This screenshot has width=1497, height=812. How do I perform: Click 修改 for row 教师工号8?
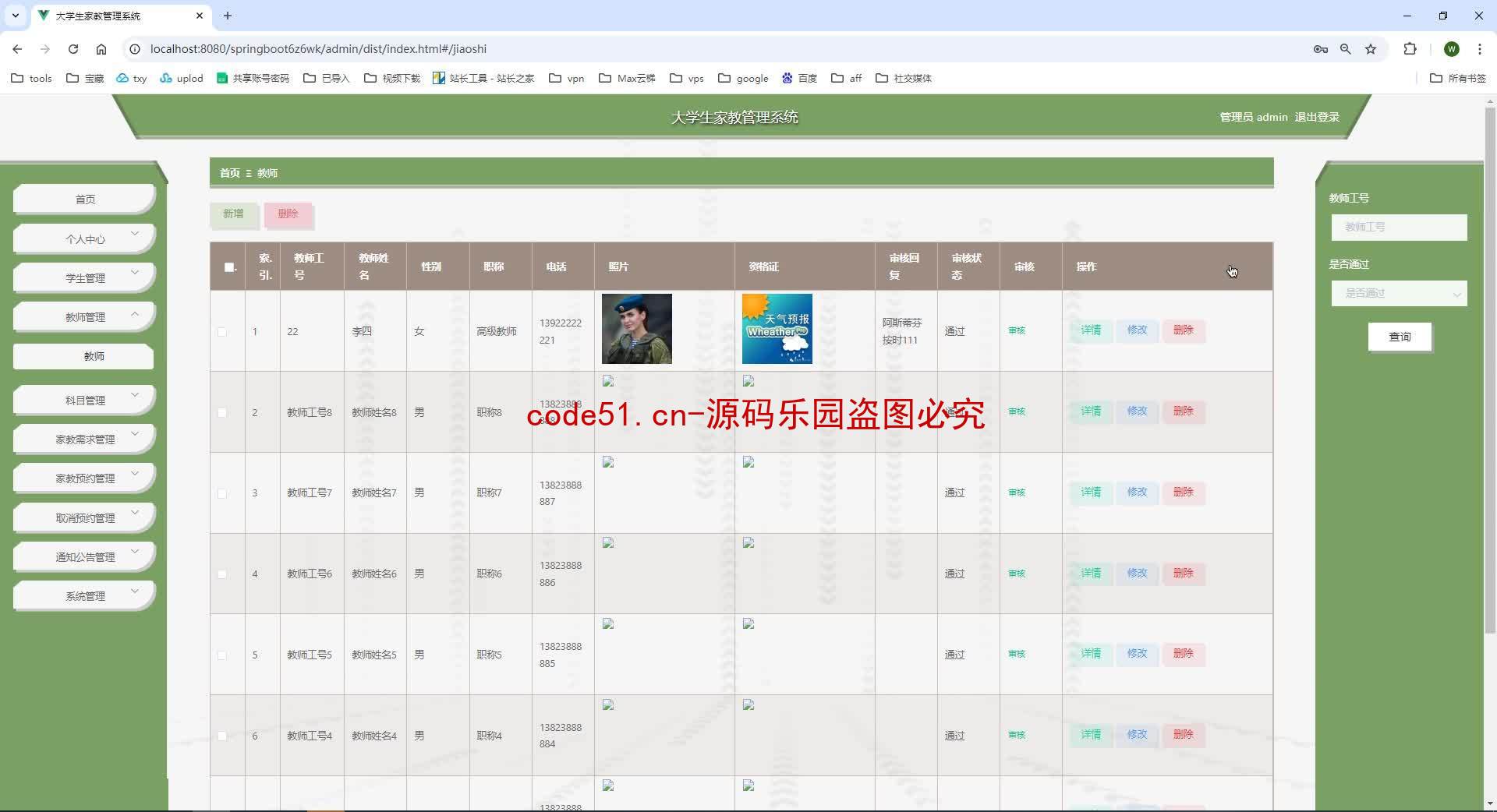click(1137, 411)
